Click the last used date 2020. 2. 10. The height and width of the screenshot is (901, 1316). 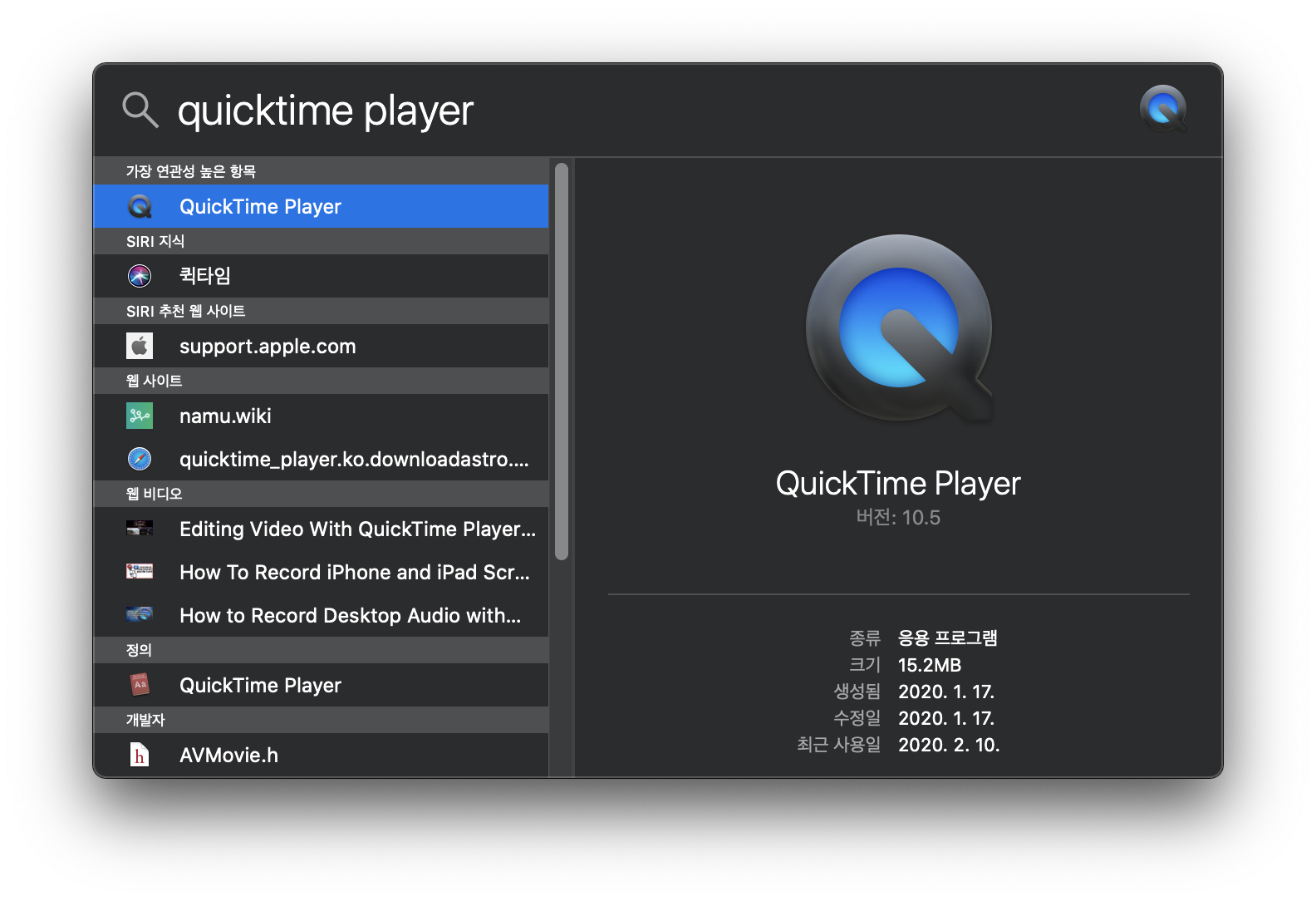coord(949,745)
